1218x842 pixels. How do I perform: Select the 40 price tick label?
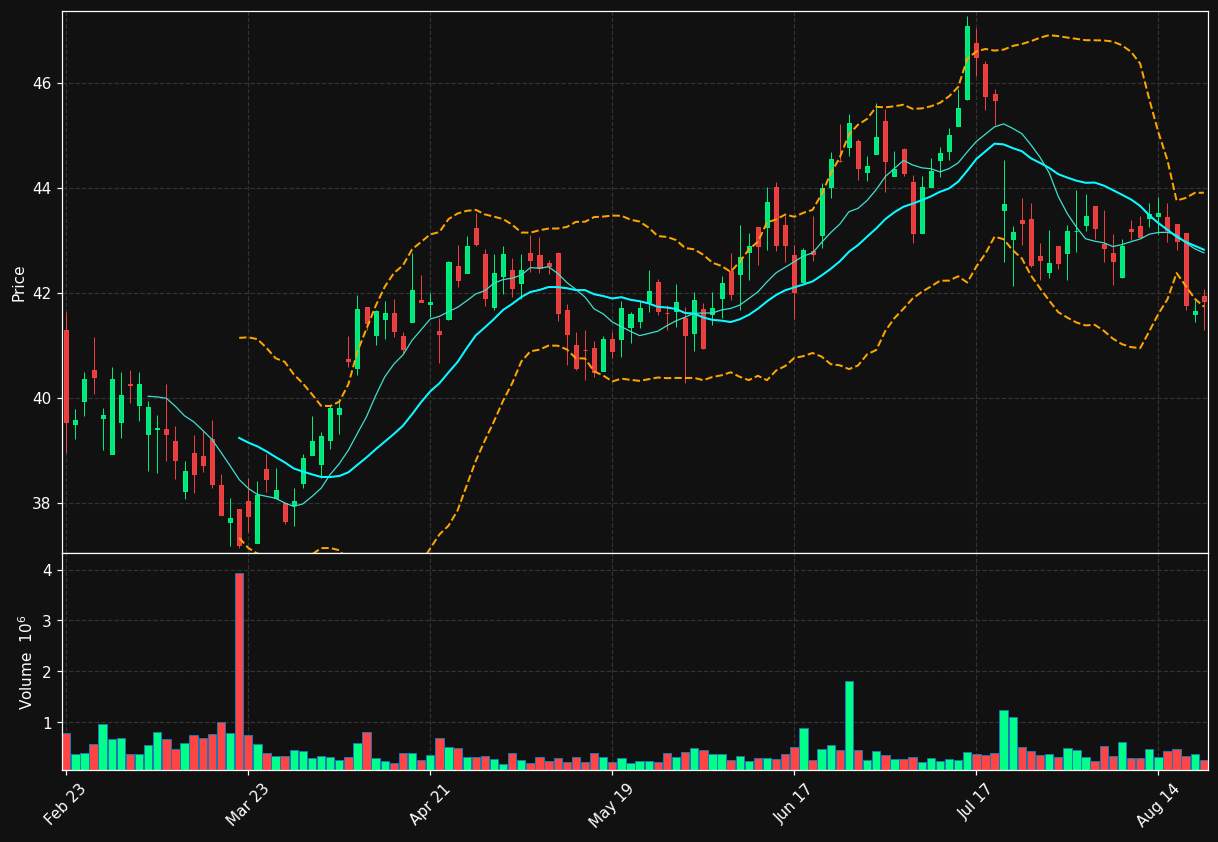tap(42, 399)
